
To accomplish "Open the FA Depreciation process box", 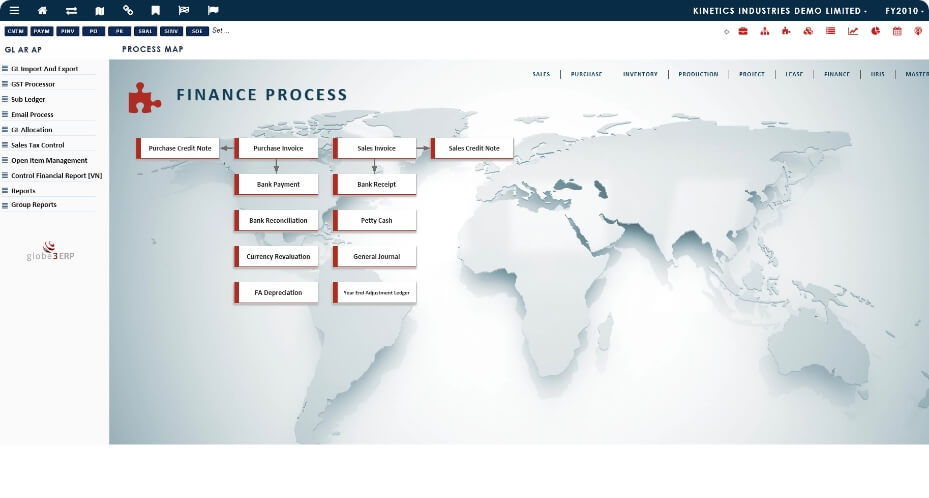I will pyautogui.click(x=277, y=293).
